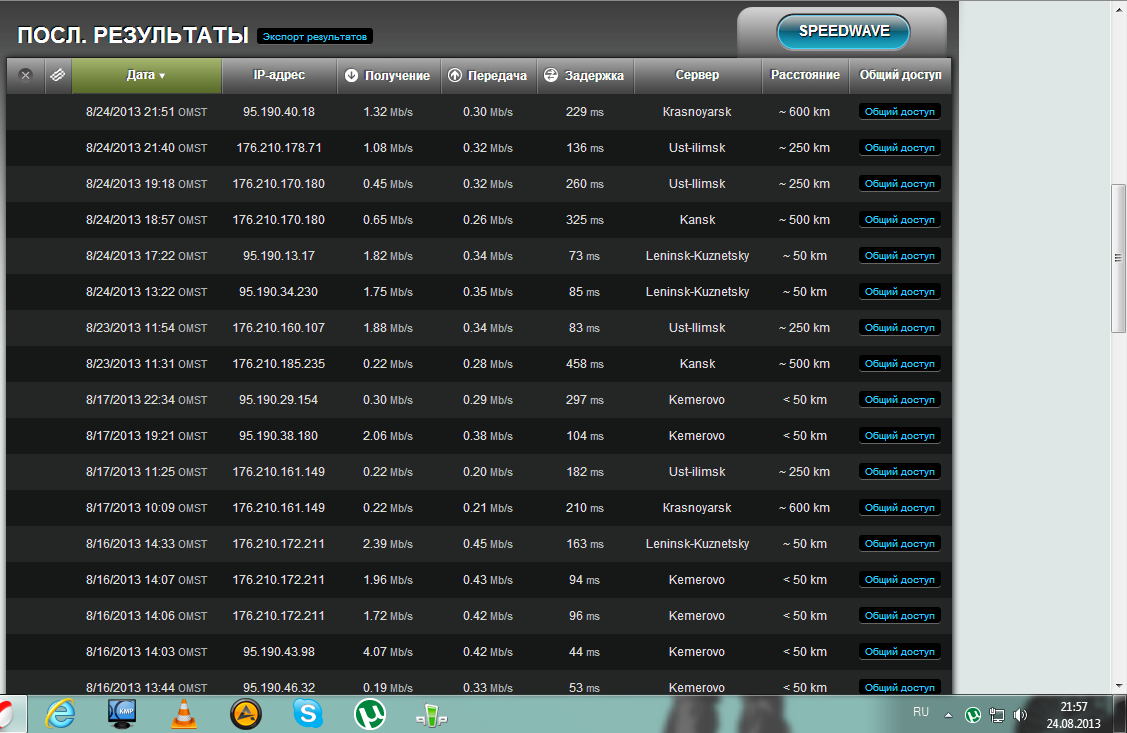Click Экспорт результатов button
The width and height of the screenshot is (1127, 733).
315,37
